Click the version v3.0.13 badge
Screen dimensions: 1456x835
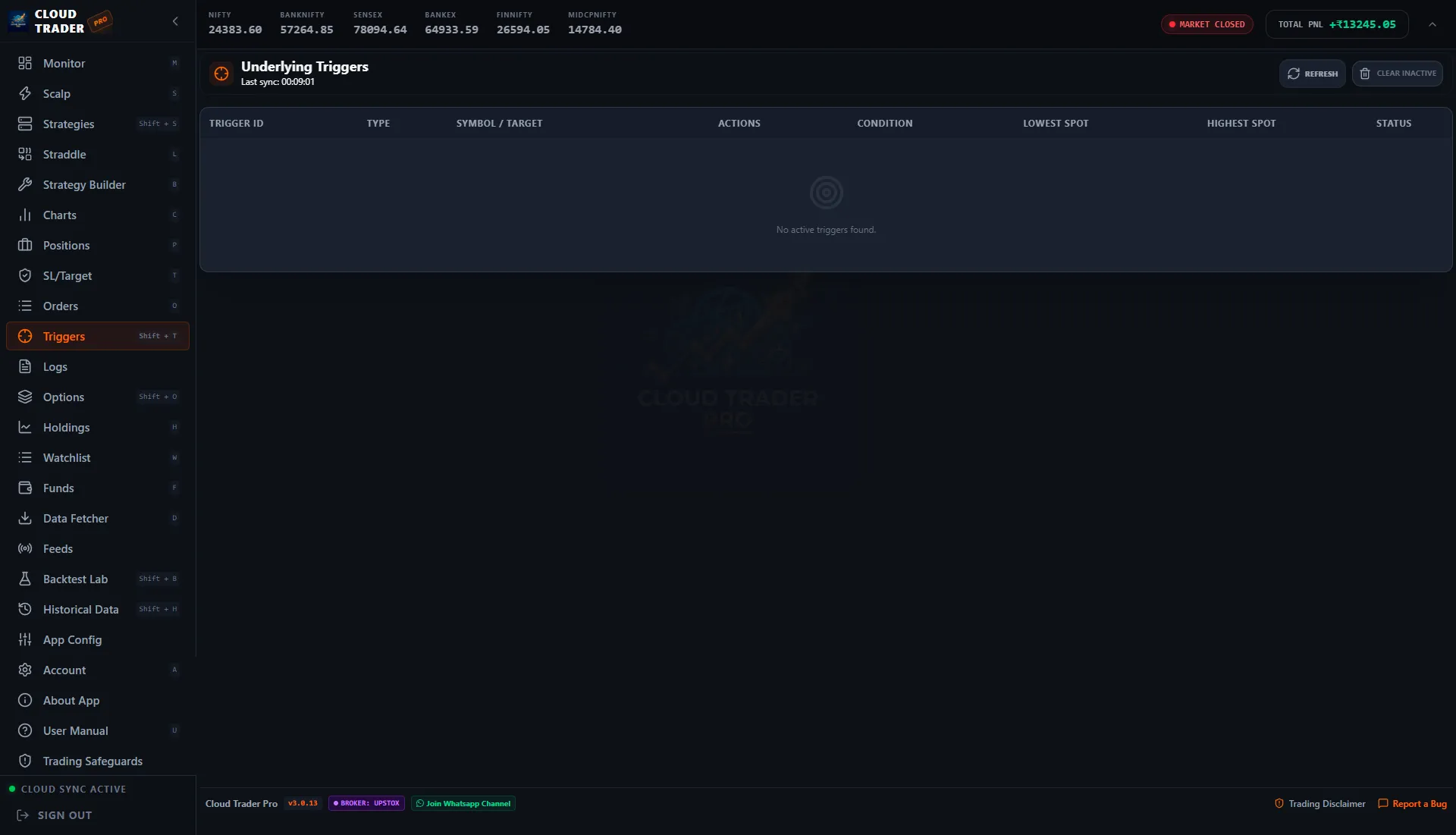point(303,803)
